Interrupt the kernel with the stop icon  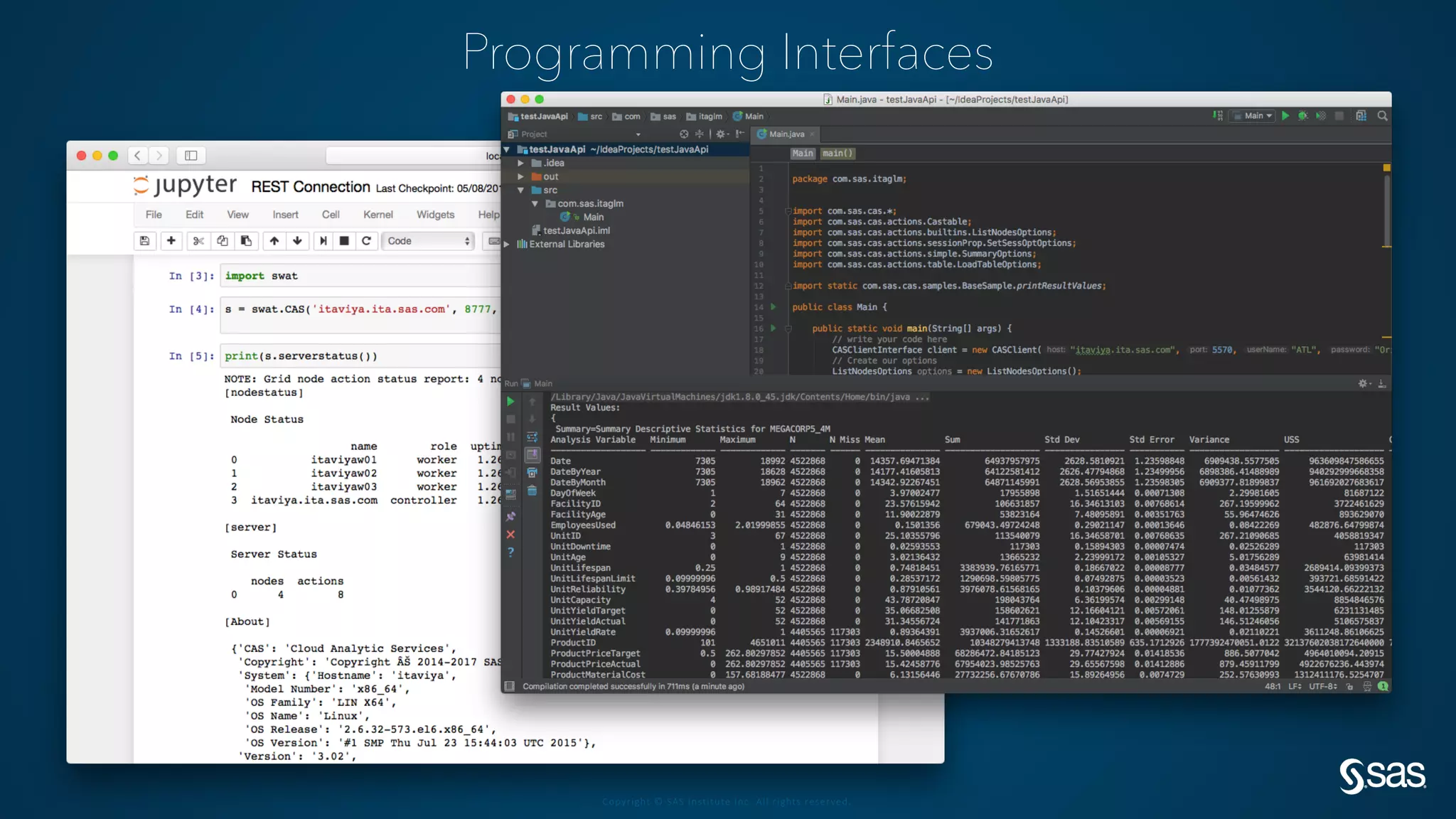(x=344, y=241)
